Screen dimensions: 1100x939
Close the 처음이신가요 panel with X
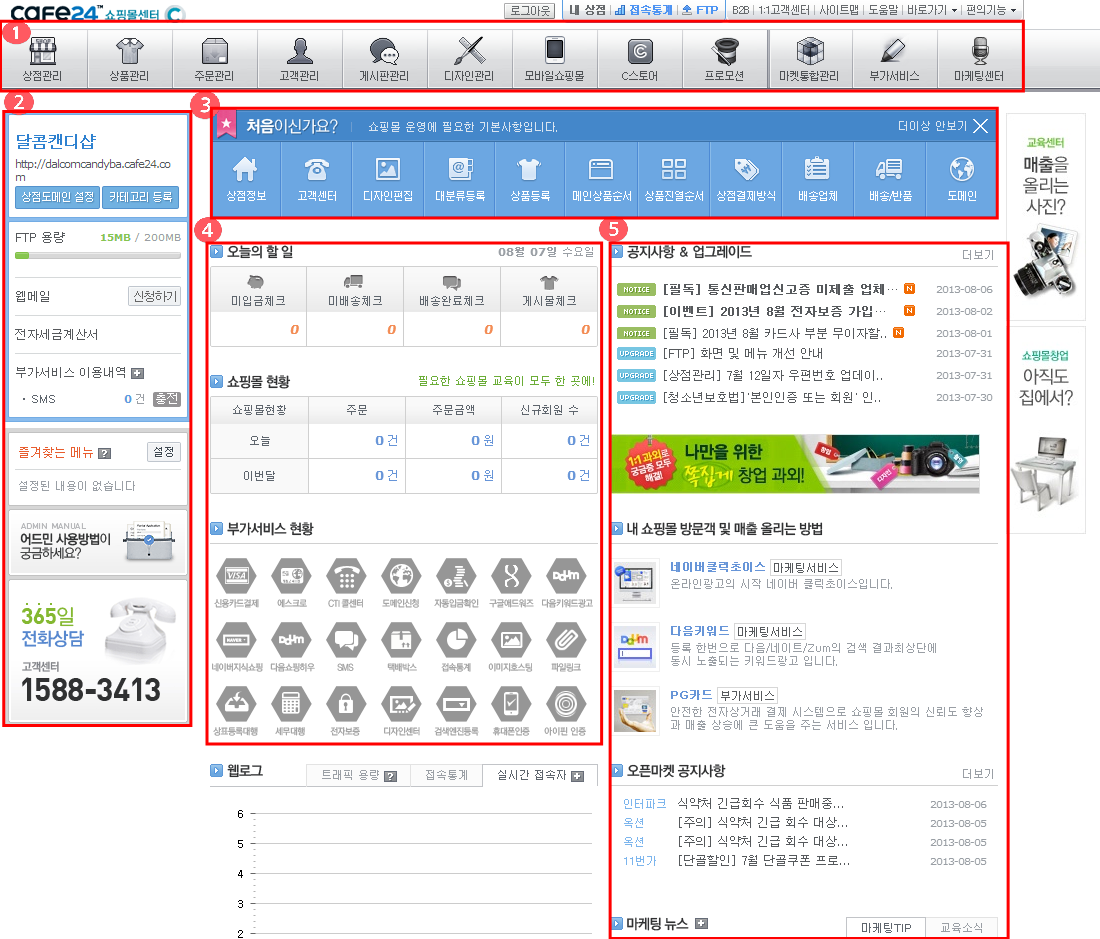pos(981,126)
